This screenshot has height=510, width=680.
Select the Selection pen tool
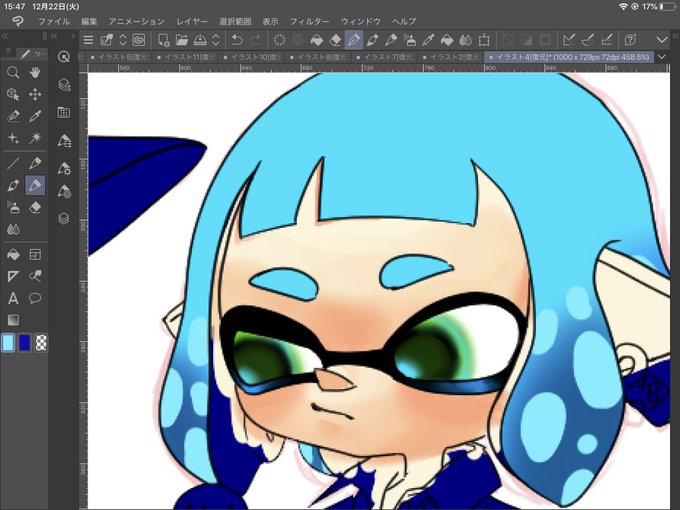click(13, 116)
